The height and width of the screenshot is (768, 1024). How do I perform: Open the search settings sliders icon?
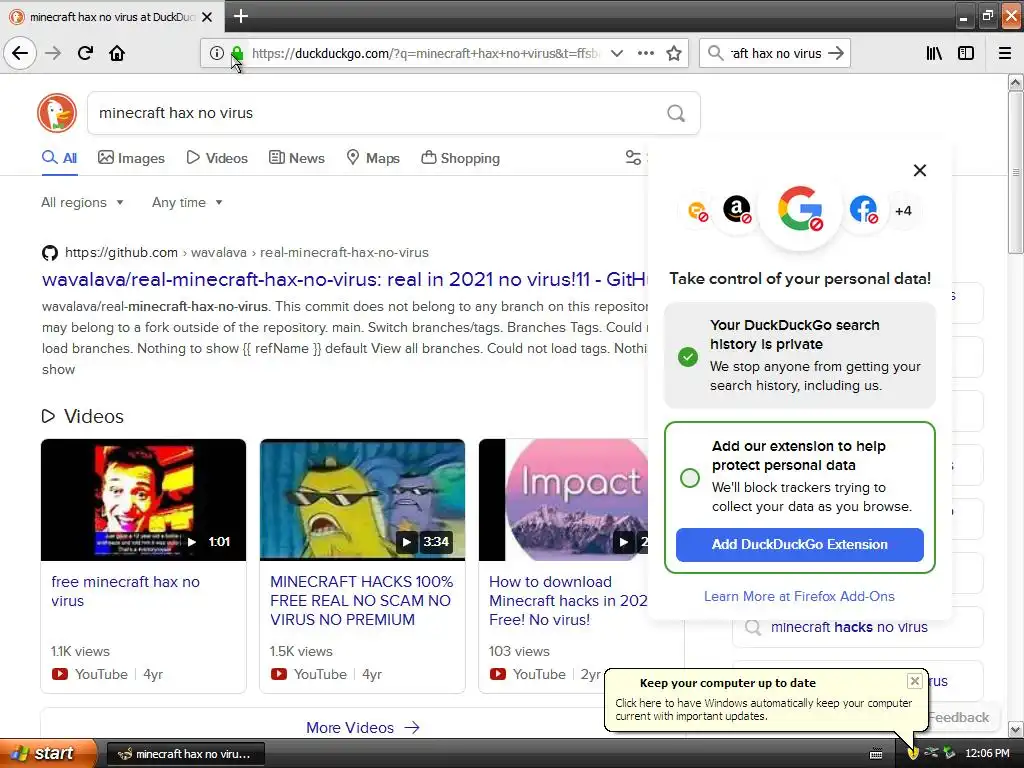[633, 157]
